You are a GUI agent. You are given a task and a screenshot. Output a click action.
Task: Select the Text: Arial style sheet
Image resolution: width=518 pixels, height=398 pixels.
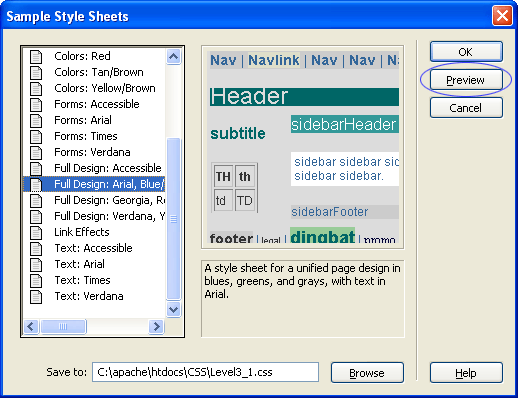[79, 264]
